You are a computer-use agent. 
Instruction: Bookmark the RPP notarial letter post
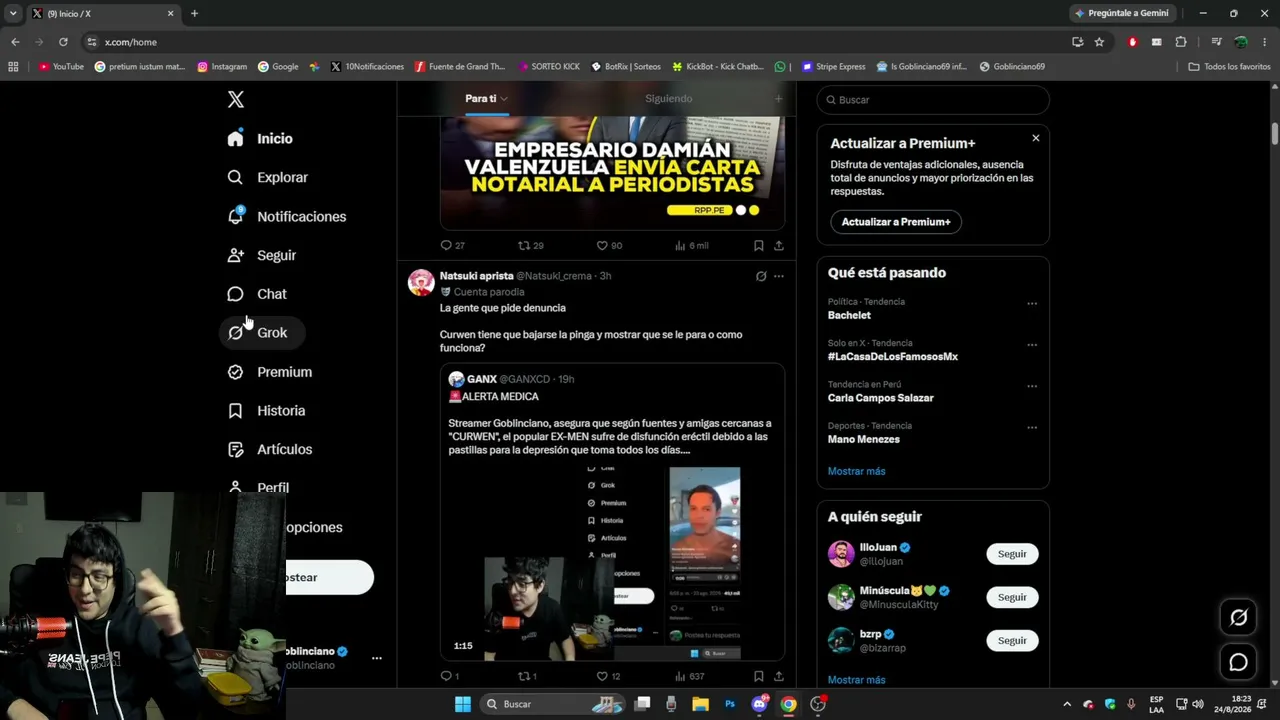pos(758,245)
